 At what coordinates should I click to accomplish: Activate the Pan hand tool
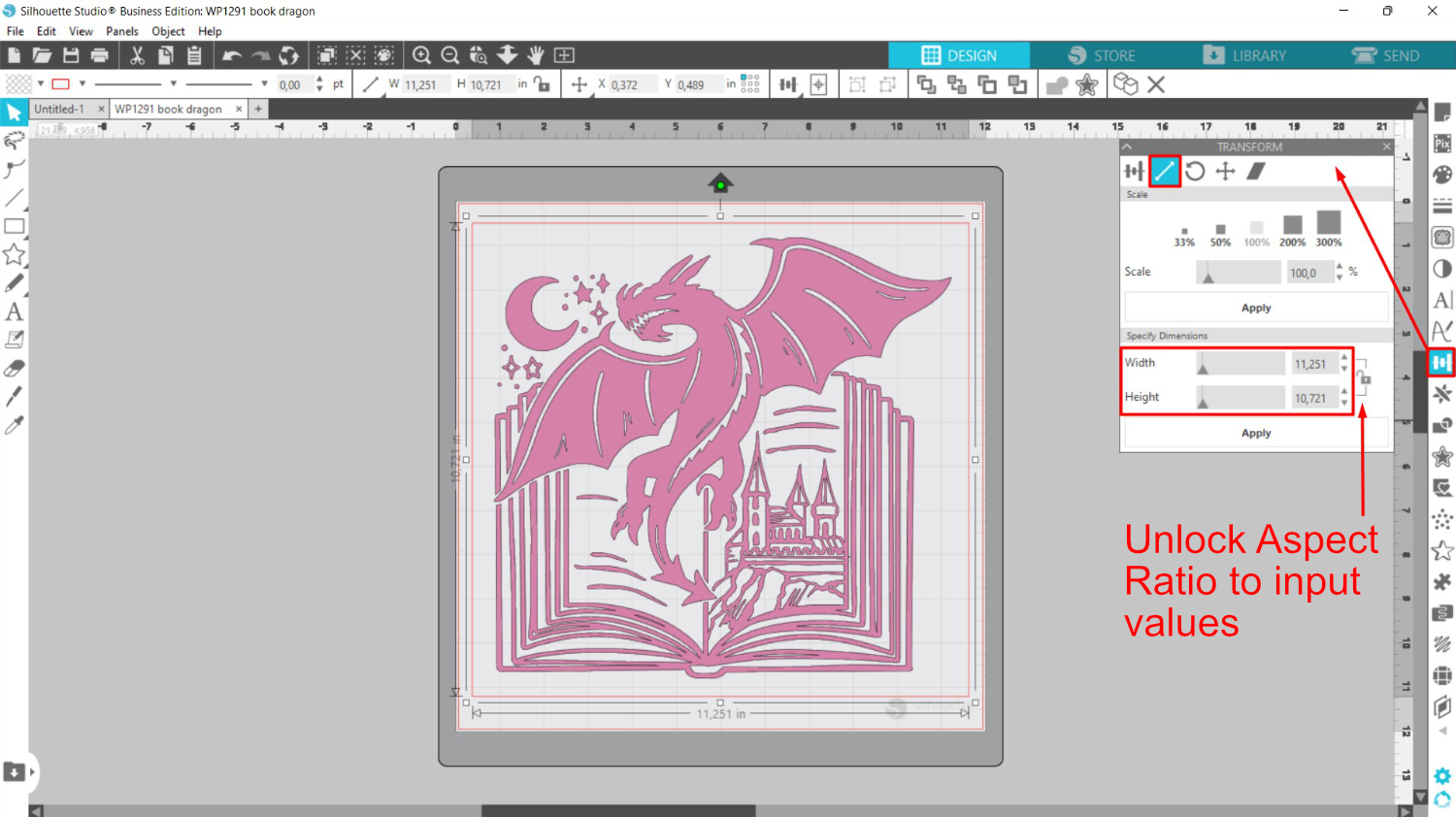pyautogui.click(x=536, y=55)
